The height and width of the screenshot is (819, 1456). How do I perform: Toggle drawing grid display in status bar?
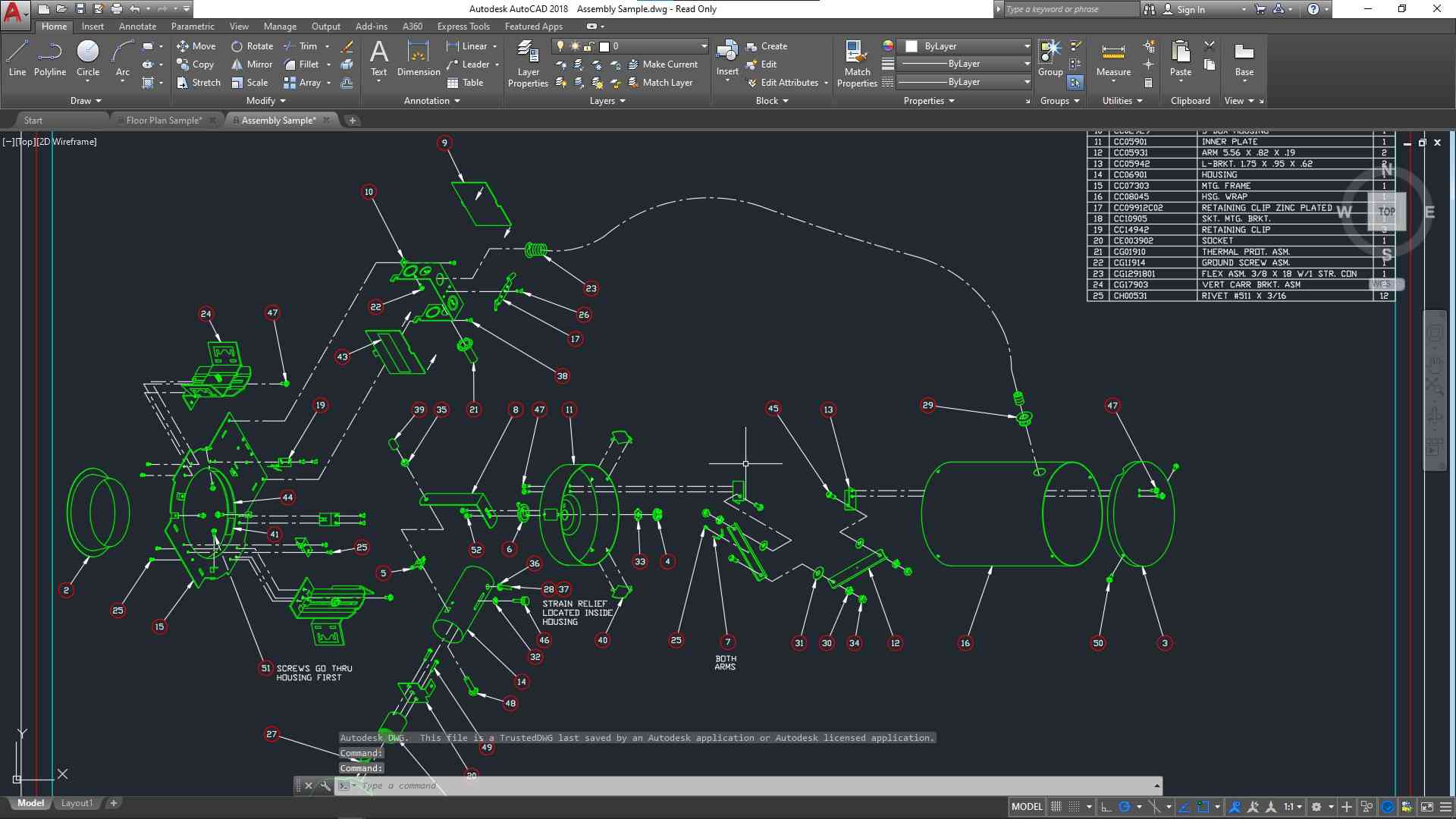(x=1056, y=807)
